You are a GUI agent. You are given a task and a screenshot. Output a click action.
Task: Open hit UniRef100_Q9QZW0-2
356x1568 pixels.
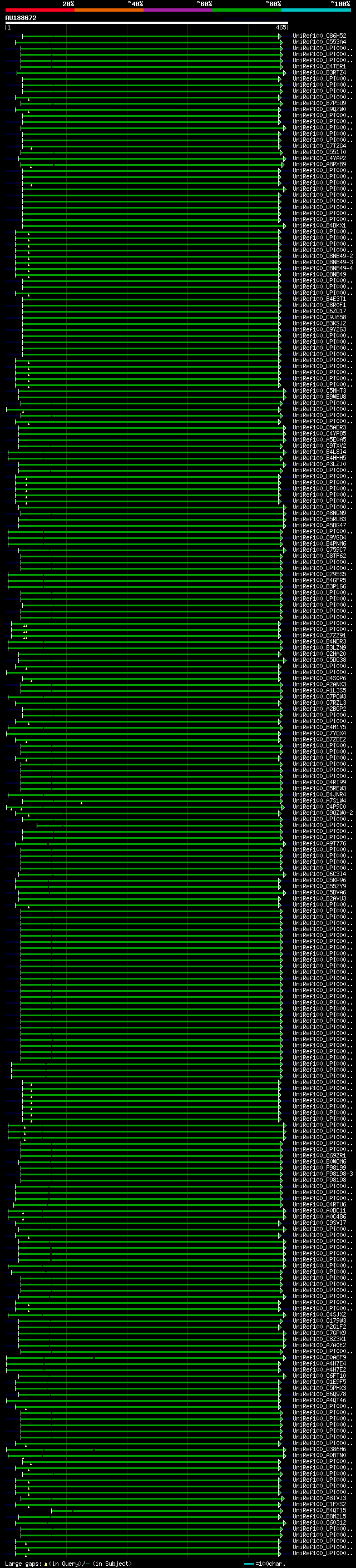pyautogui.click(x=323, y=813)
